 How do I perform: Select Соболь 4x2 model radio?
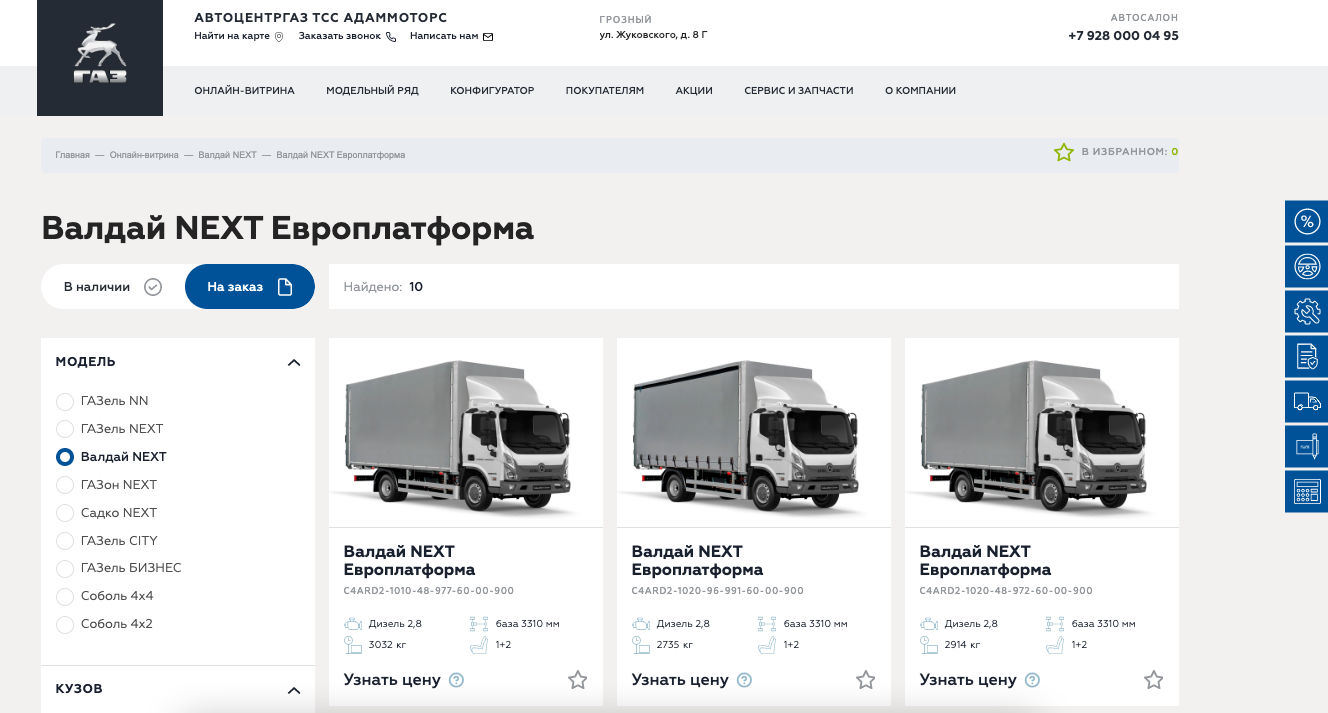[x=65, y=624]
